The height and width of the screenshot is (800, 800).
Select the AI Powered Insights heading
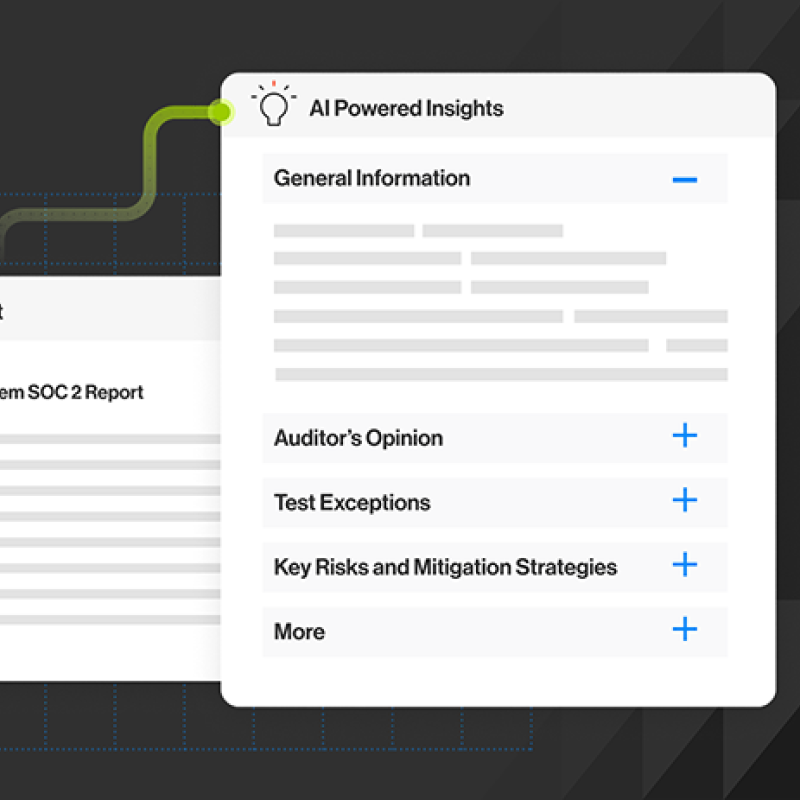(x=406, y=108)
